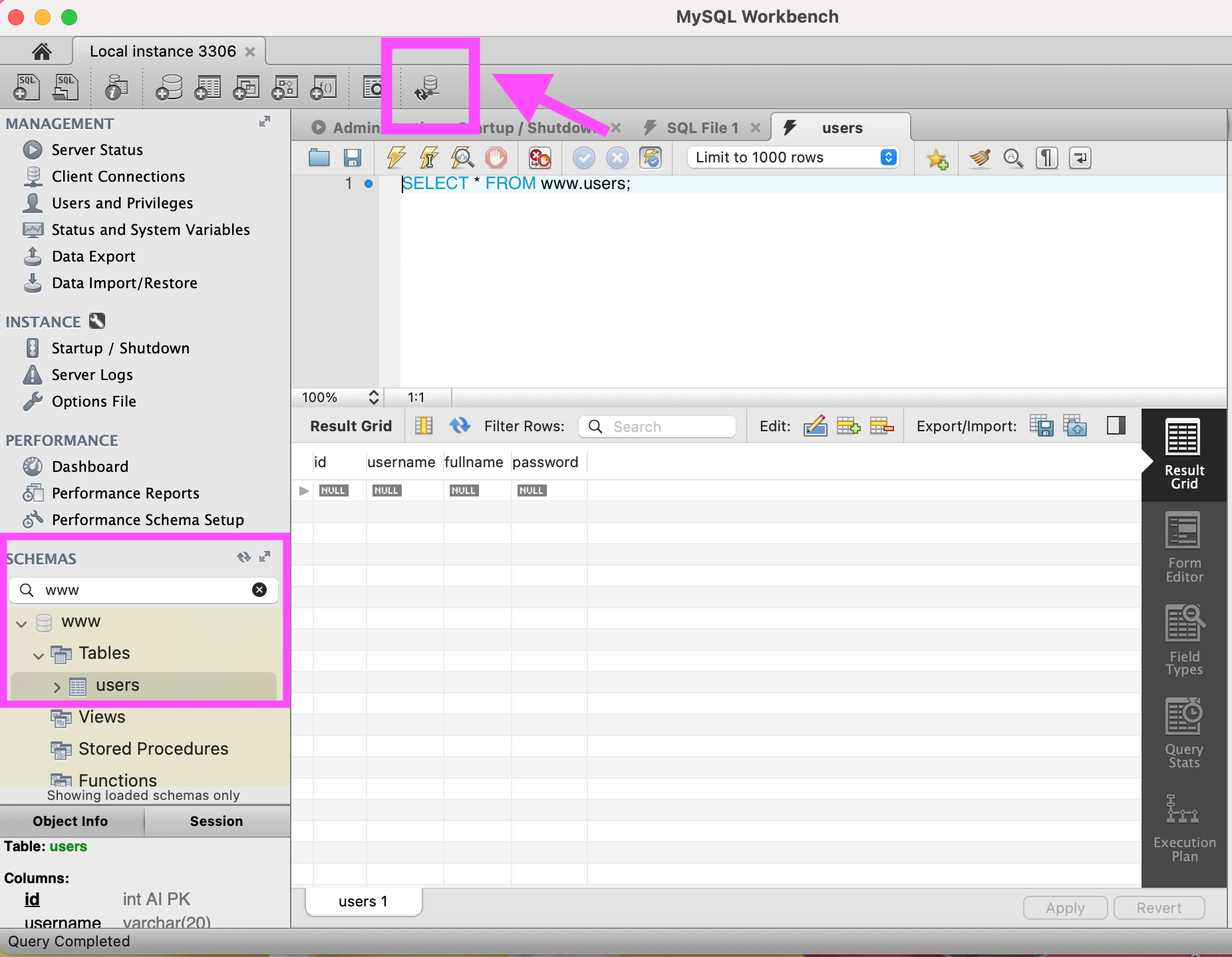This screenshot has width=1232, height=957.
Task: Toggle wrap cell content grid icon
Action: coord(424,426)
